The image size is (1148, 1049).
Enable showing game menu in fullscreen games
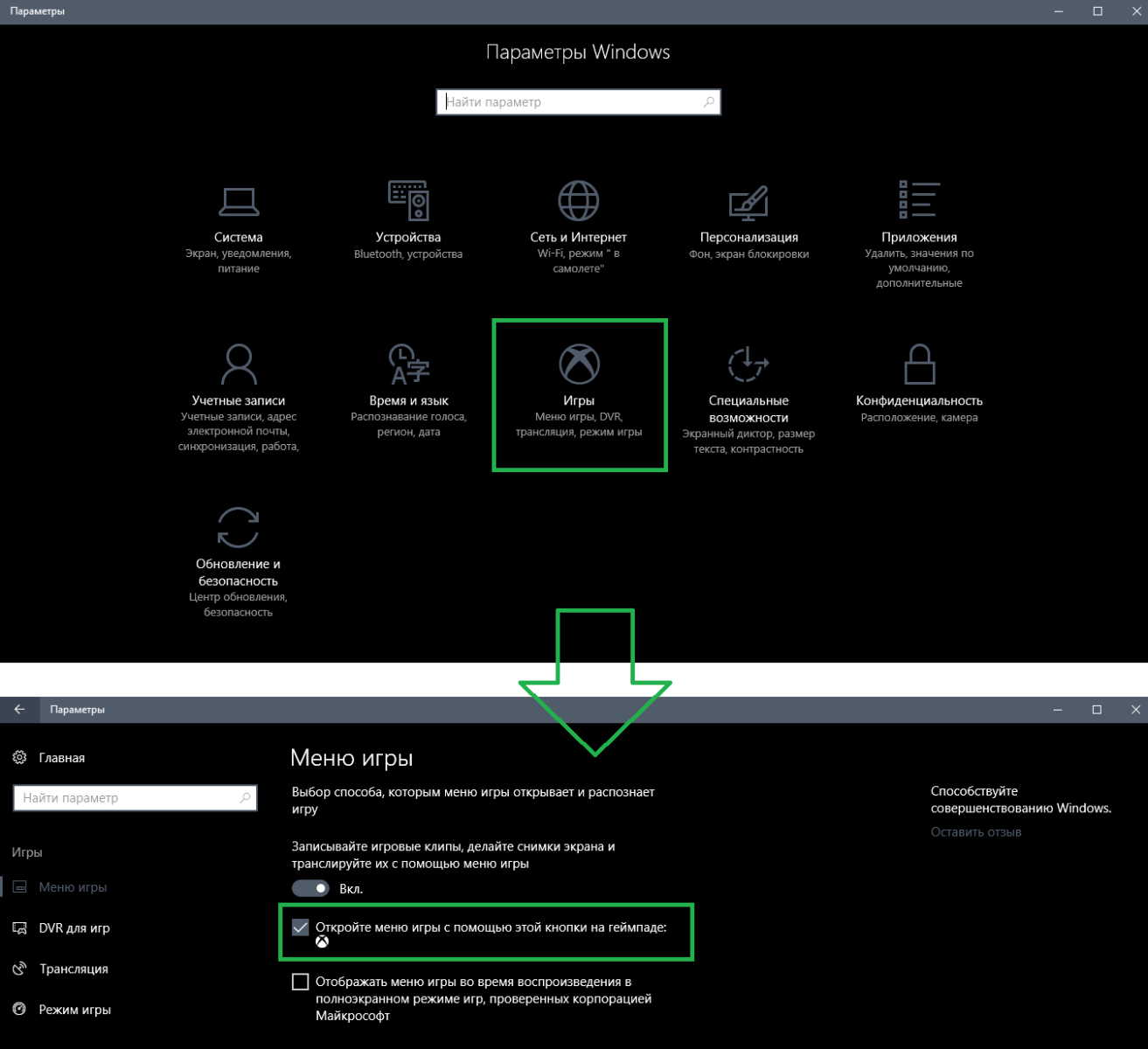[300, 982]
